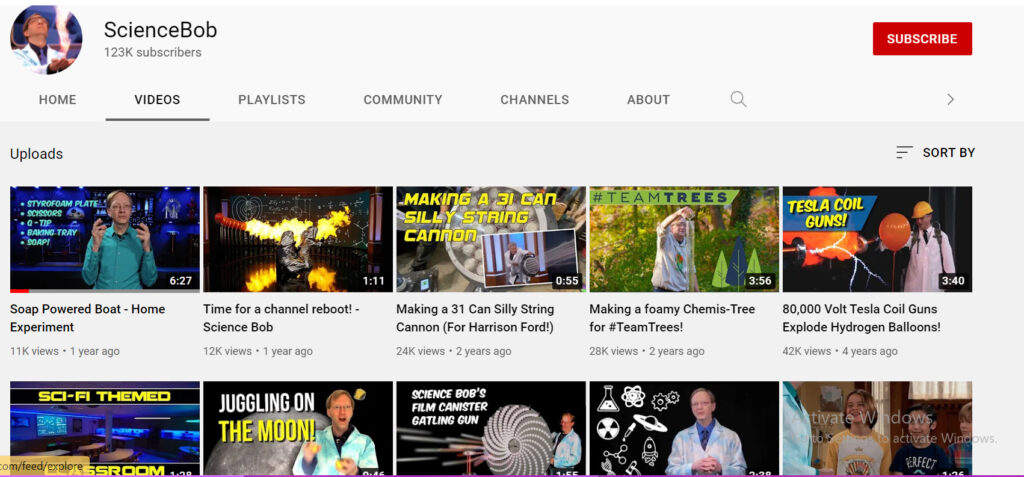
Task: Open the '80,000 Volt Tesla Coil Guns' title link
Action: (861, 318)
